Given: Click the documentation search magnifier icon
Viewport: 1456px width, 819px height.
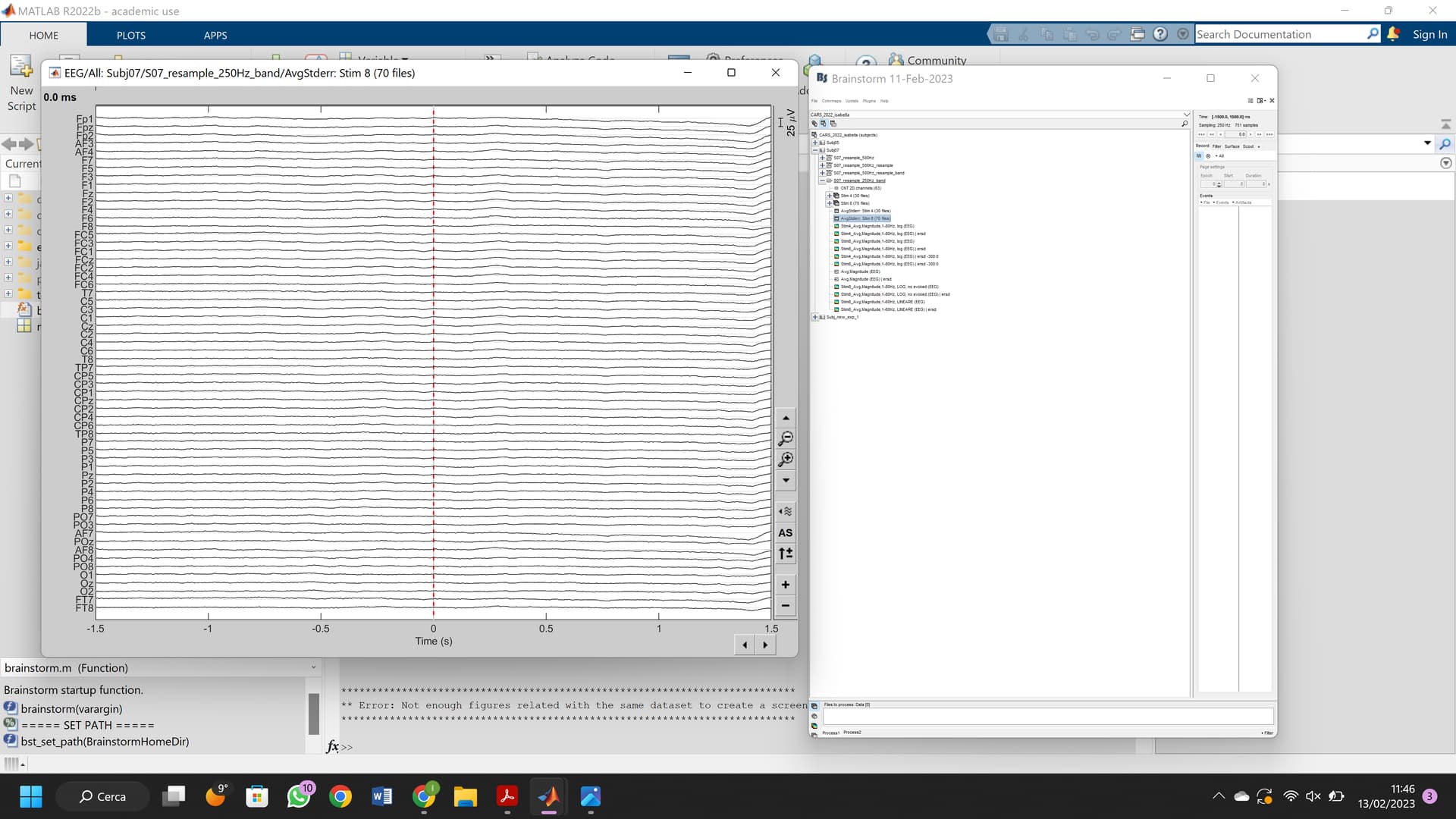Looking at the screenshot, I should (x=1373, y=34).
